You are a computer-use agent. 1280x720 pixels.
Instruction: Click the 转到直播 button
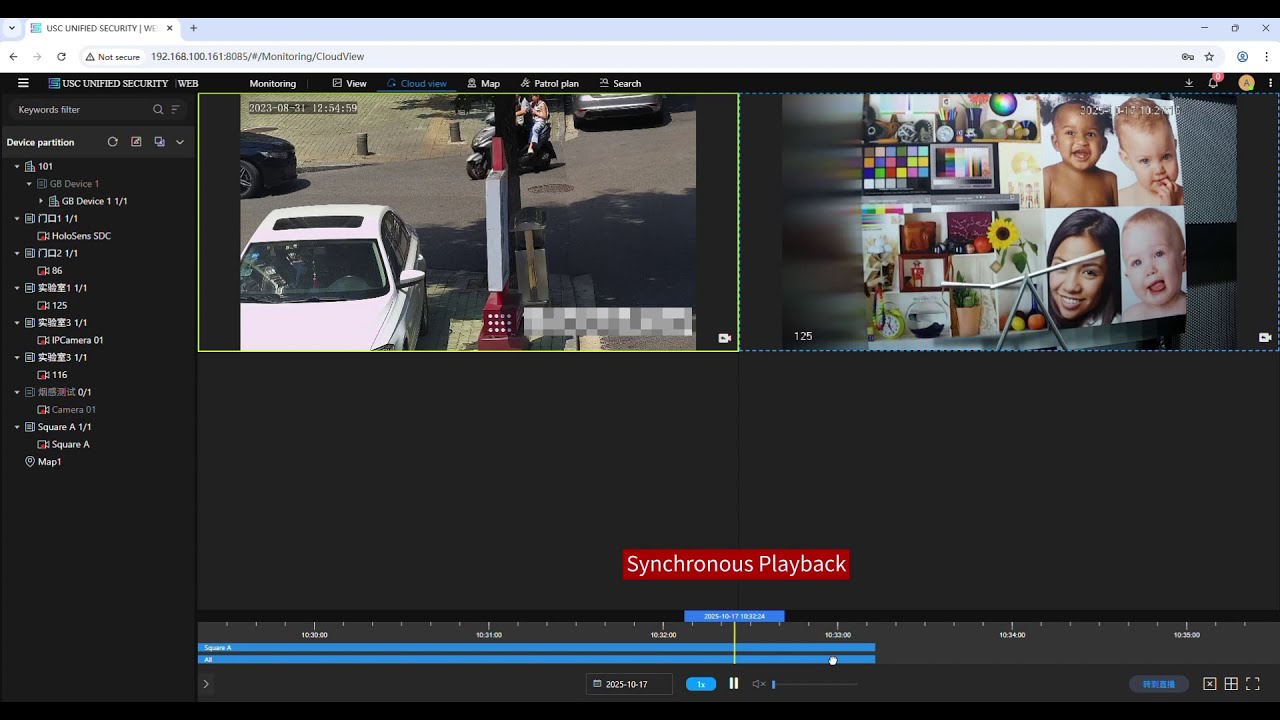[1158, 684]
